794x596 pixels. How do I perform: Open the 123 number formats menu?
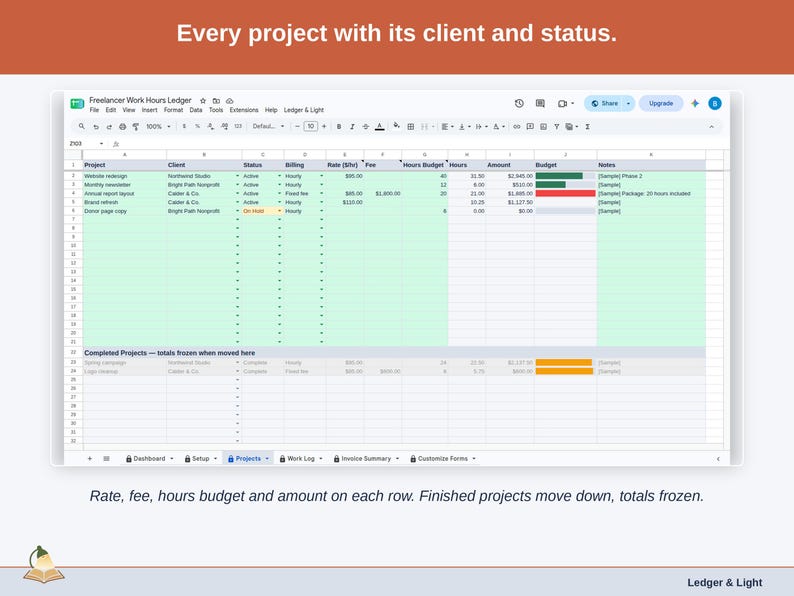pyautogui.click(x=238, y=127)
